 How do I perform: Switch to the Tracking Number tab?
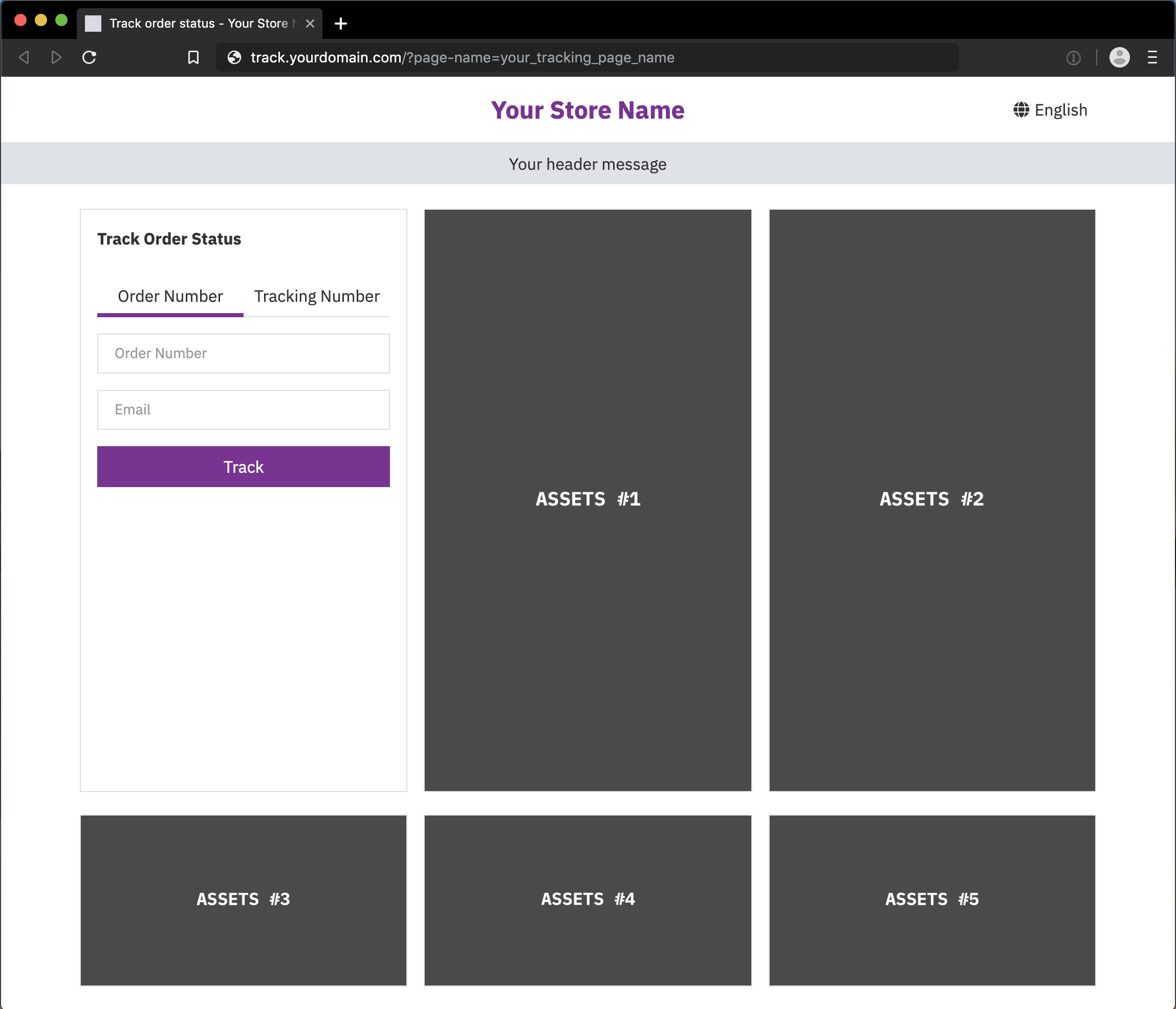click(x=317, y=296)
